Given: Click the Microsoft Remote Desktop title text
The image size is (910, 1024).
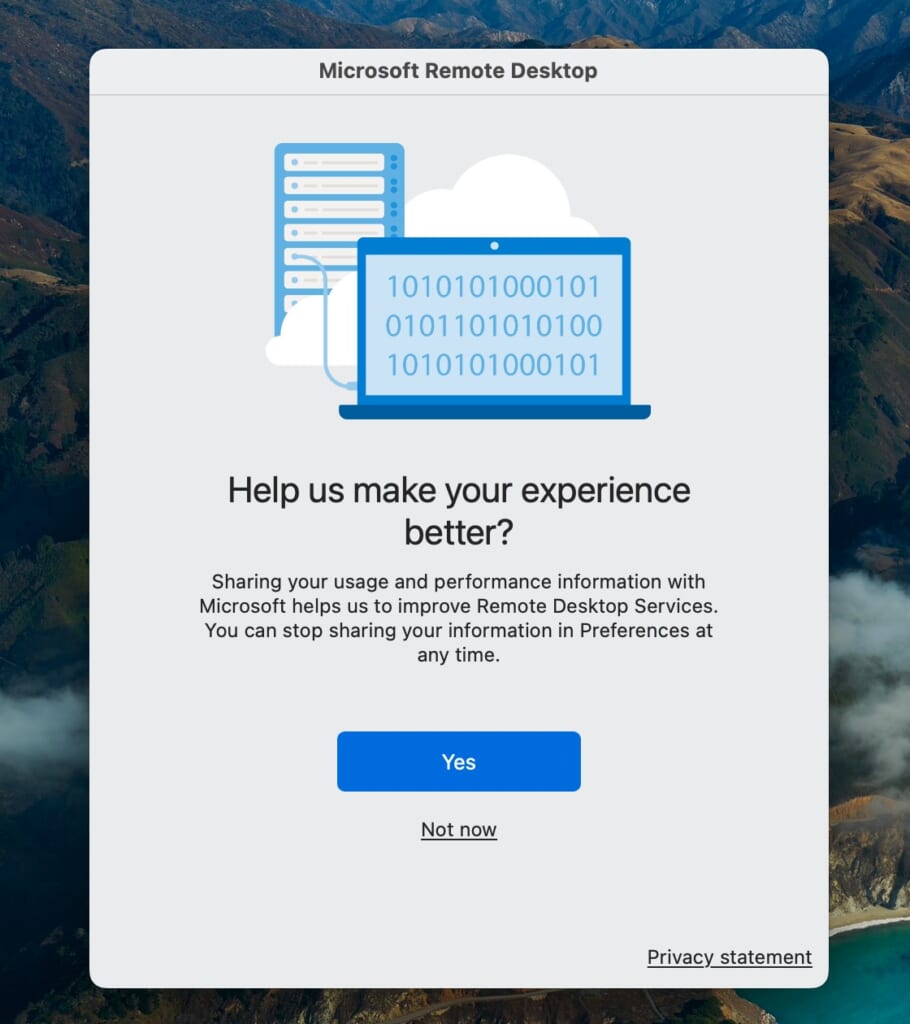Looking at the screenshot, I should (x=458, y=71).
